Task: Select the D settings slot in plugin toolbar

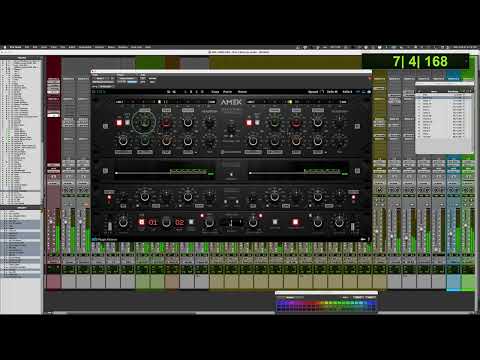Action: [x=202, y=92]
